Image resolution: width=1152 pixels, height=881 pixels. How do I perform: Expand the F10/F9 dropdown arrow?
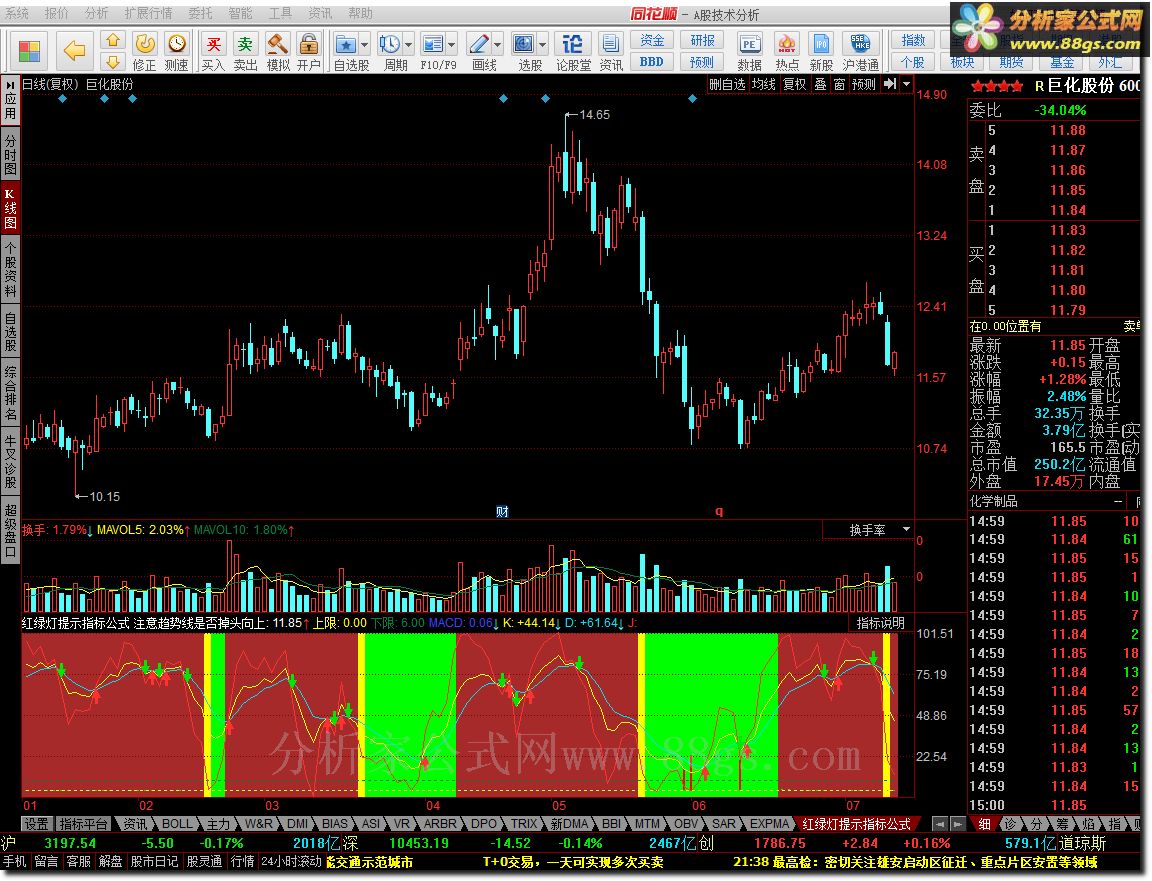[452, 45]
